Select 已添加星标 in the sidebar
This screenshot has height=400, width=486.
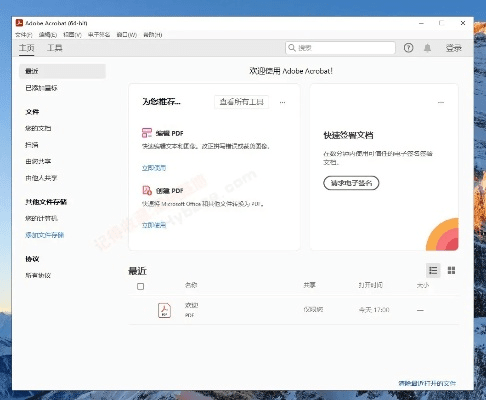pyautogui.click(x=41, y=88)
